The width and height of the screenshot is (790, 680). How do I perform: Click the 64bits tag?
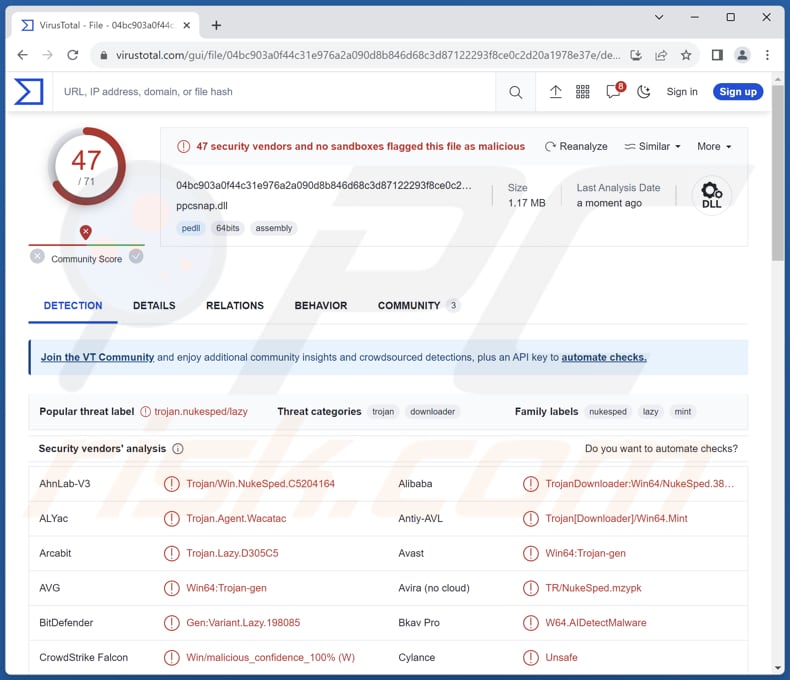[x=228, y=228]
